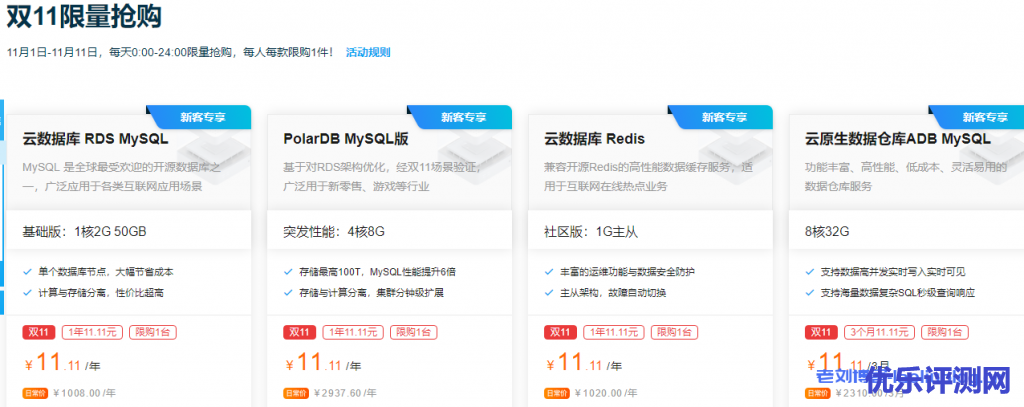Click 限购1台 tag on Redis card

[x=674, y=332]
